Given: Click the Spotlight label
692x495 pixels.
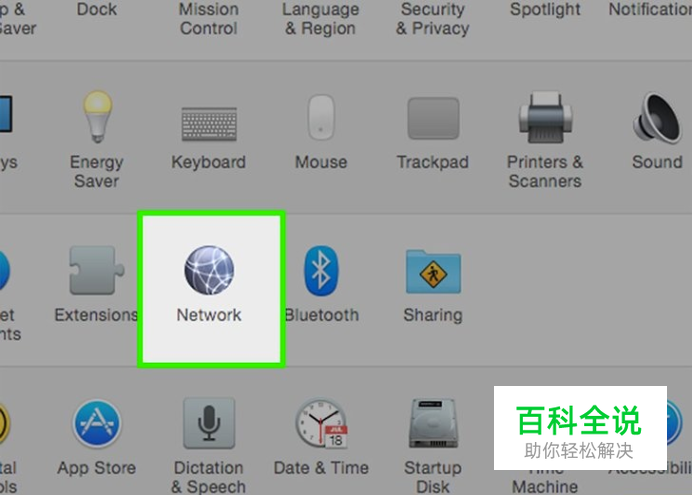Looking at the screenshot, I should (x=545, y=9).
